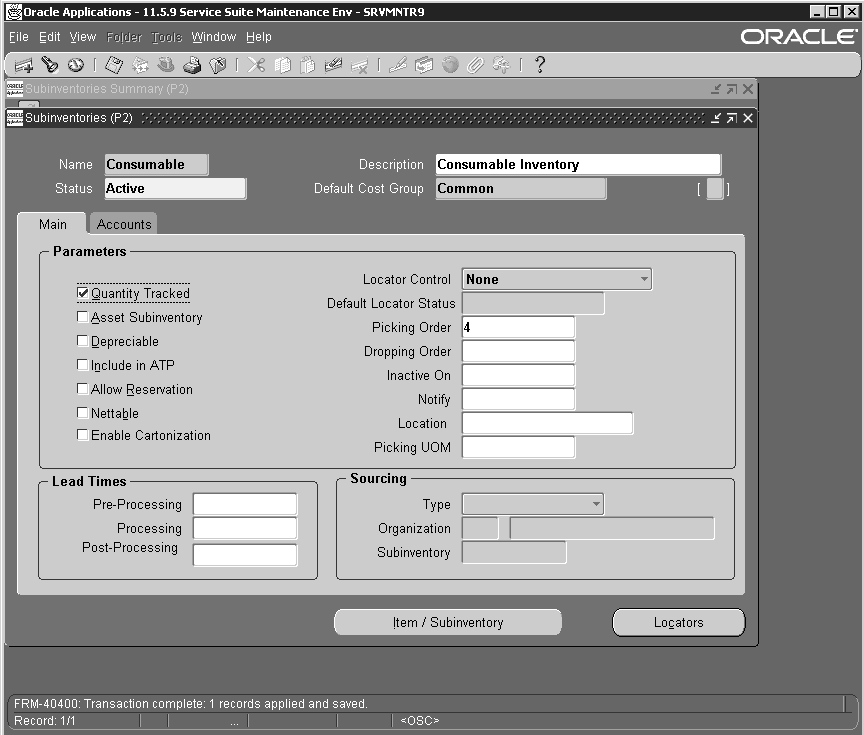Image resolution: width=864 pixels, height=735 pixels.
Task: Click the Picking UOM field
Action: [x=519, y=447]
